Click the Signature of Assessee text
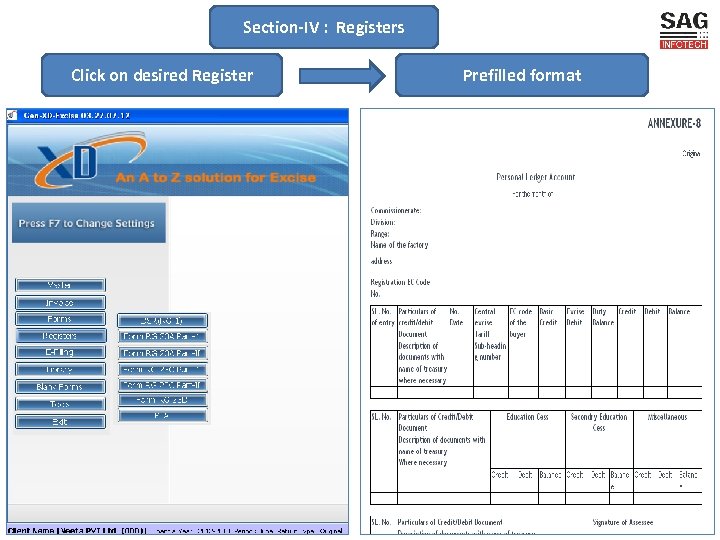720x540 pixels. click(623, 522)
